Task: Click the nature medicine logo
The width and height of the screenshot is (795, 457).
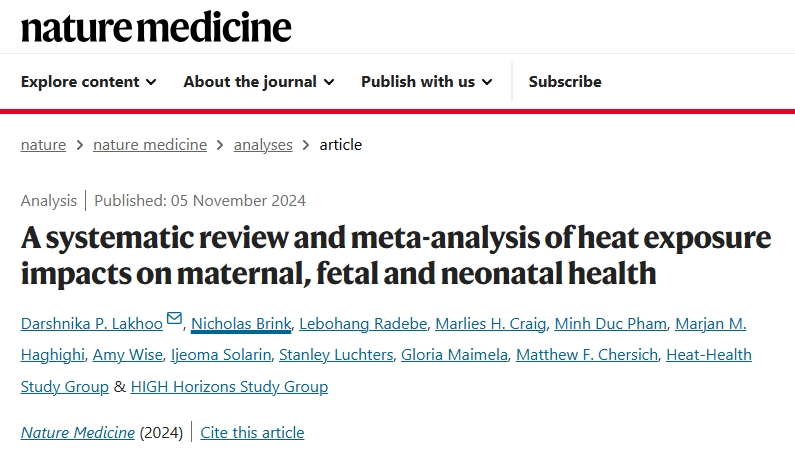Action: pyautogui.click(x=156, y=27)
